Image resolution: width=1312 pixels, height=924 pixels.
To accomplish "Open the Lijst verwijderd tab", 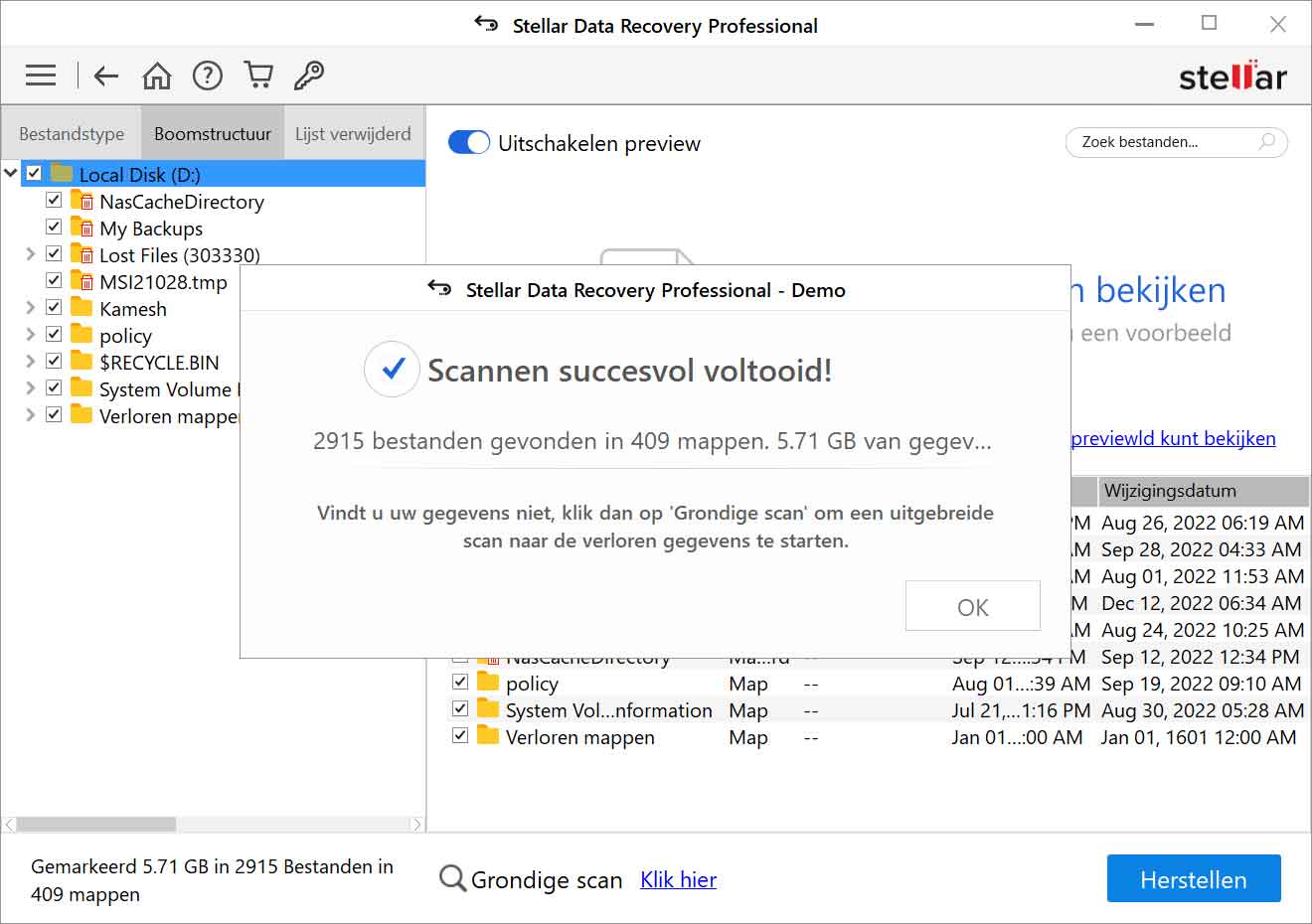I will click(353, 133).
